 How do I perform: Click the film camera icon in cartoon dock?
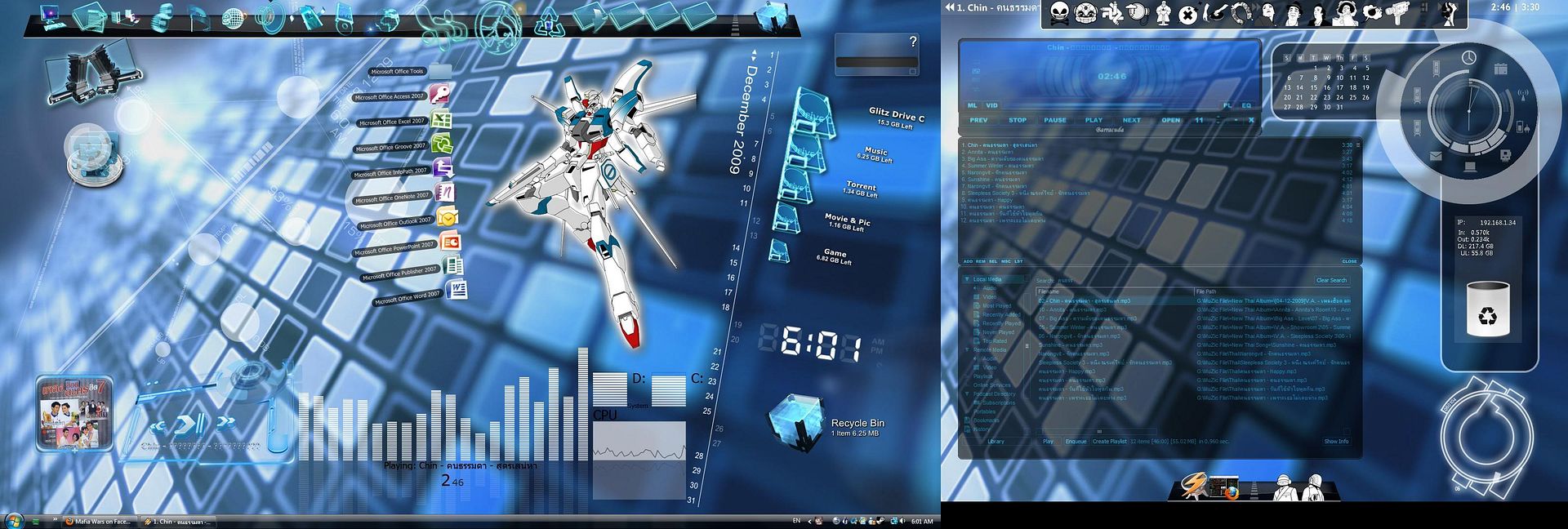tap(1397, 12)
